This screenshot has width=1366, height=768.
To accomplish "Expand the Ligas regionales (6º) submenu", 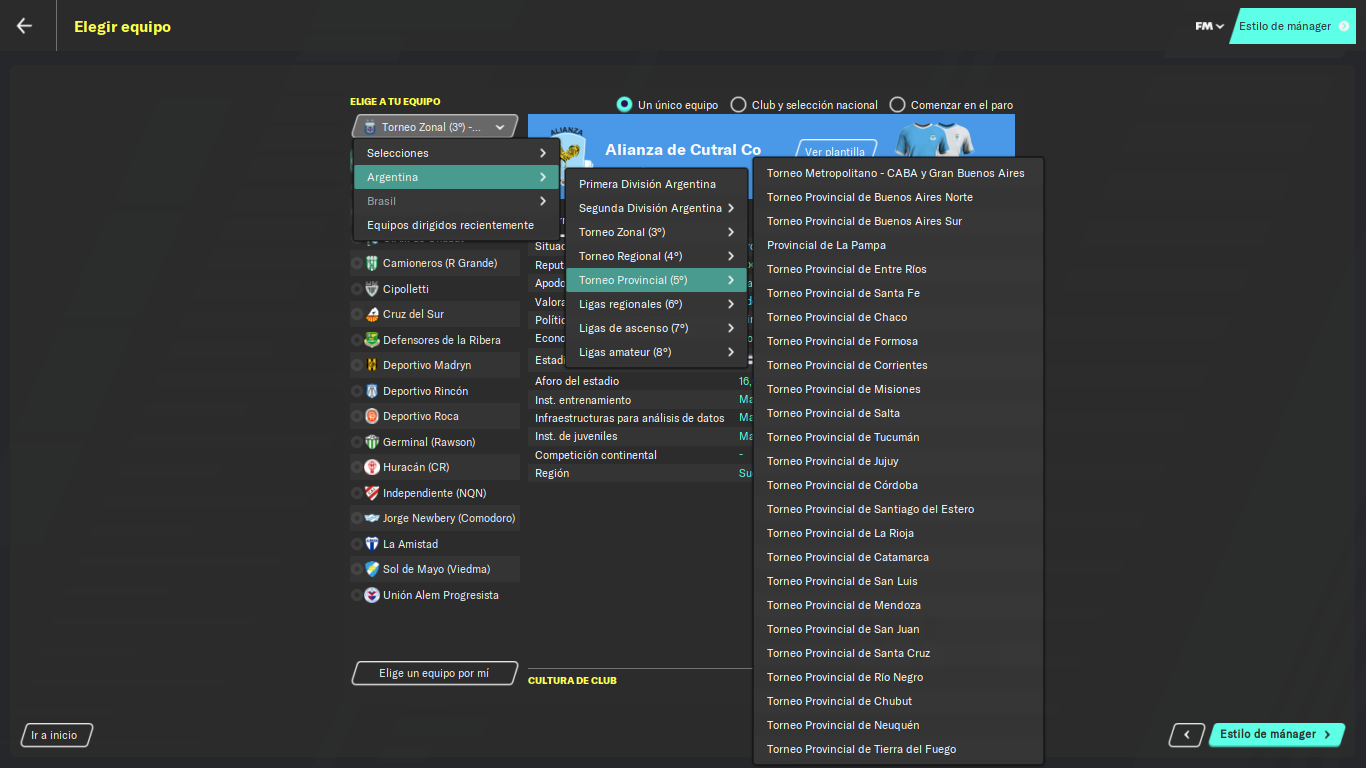I will tap(657, 304).
